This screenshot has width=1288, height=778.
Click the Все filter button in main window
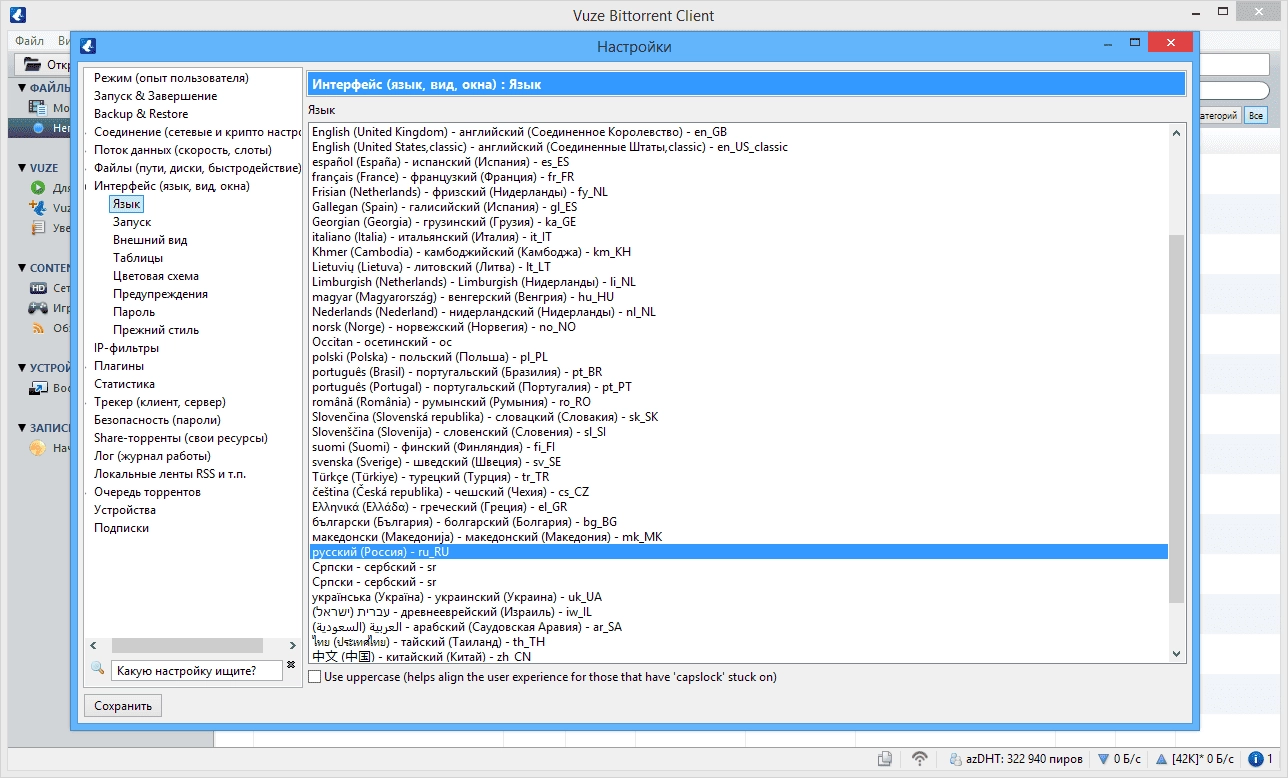click(x=1255, y=116)
